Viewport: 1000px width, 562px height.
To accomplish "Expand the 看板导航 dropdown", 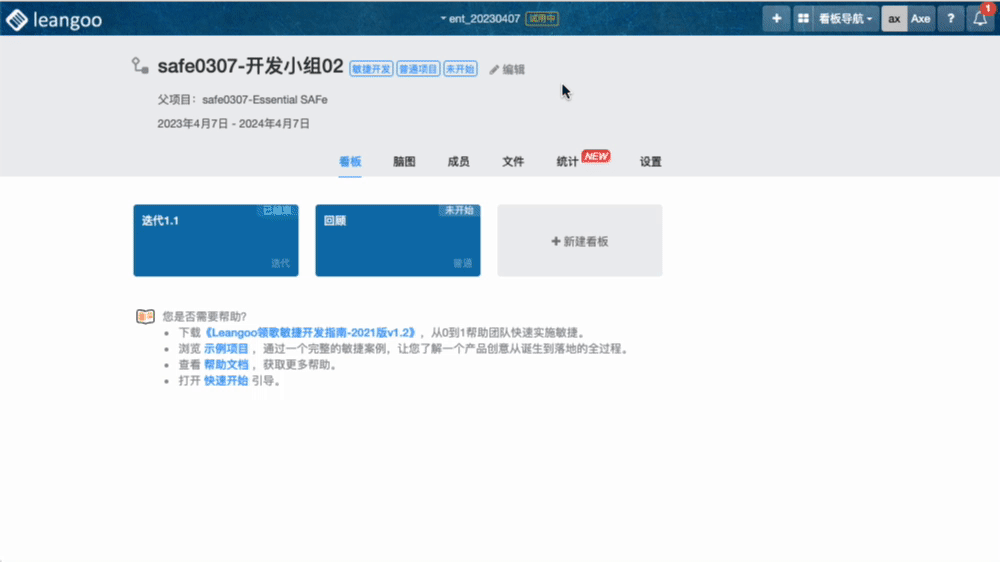I will point(847,19).
